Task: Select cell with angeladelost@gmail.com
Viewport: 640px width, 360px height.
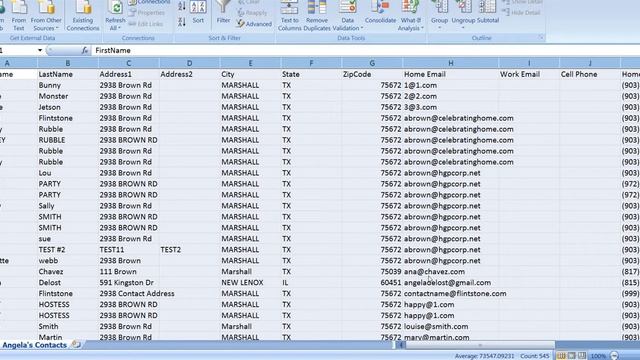Action: [x=451, y=283]
